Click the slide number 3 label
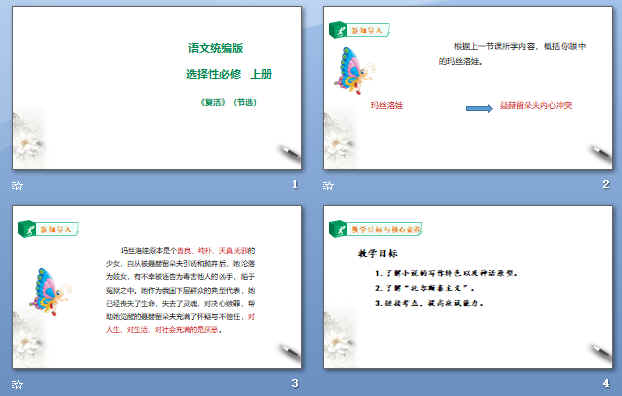The width and height of the screenshot is (622, 396). coord(294,383)
